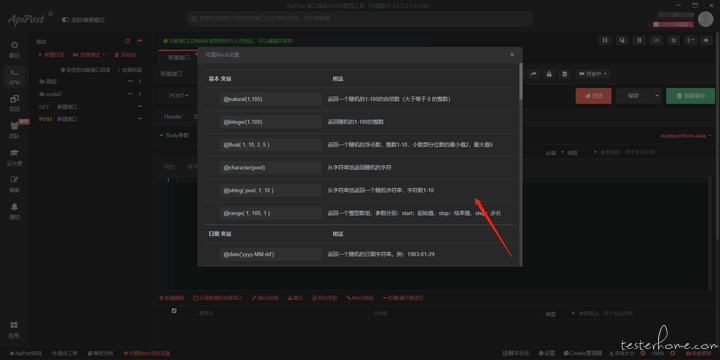Open the 必填 required dropdown
The image size is (720, 360).
(x=555, y=152)
